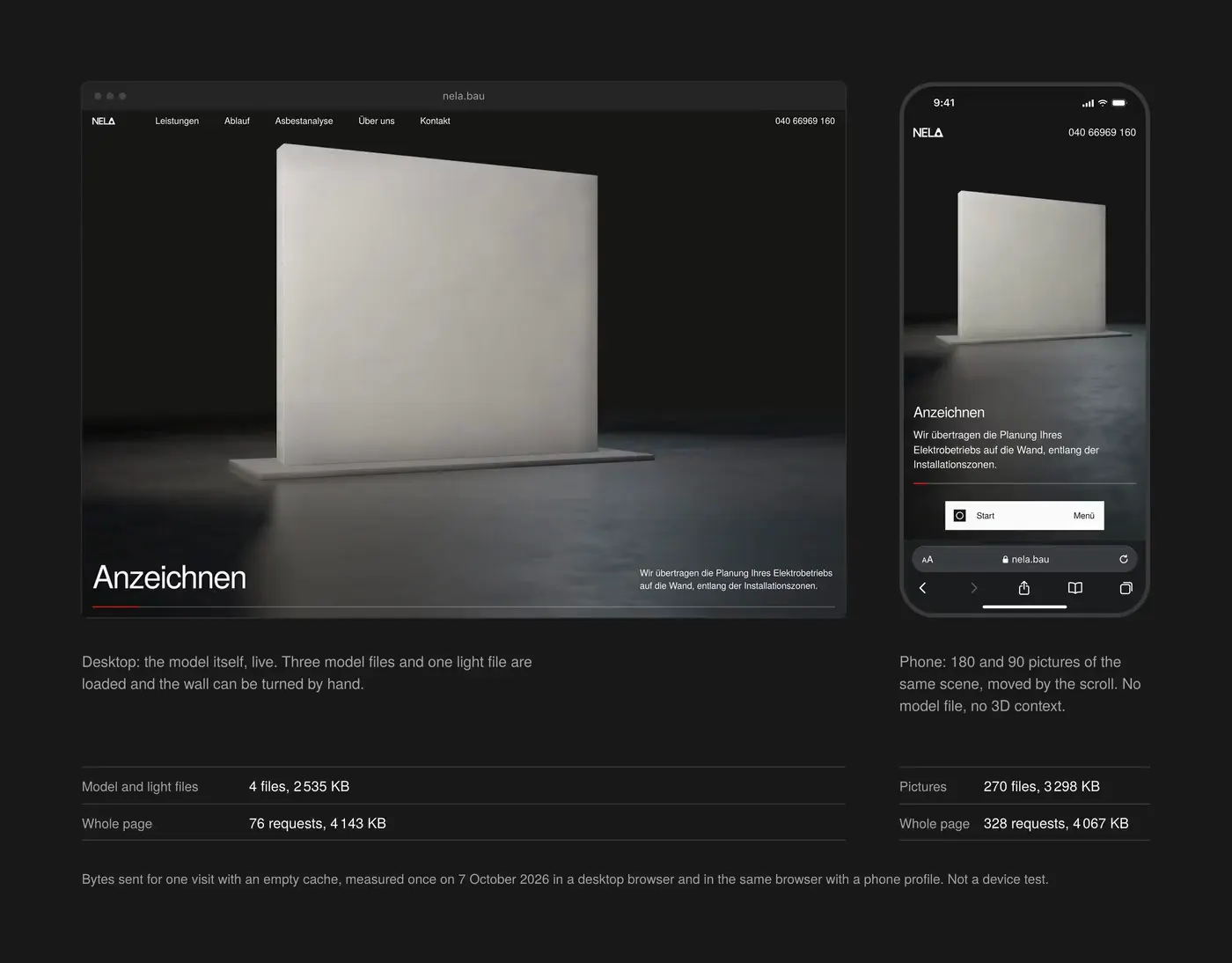Image resolution: width=1232 pixels, height=963 pixels.
Task: Select Kontakt in the desktop navigation
Action: click(435, 121)
